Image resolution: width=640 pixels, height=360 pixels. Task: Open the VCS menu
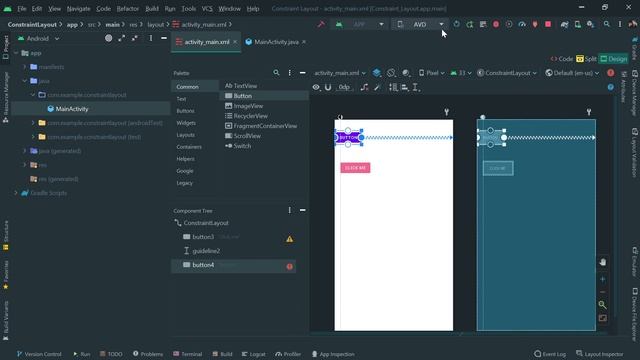[207, 9]
